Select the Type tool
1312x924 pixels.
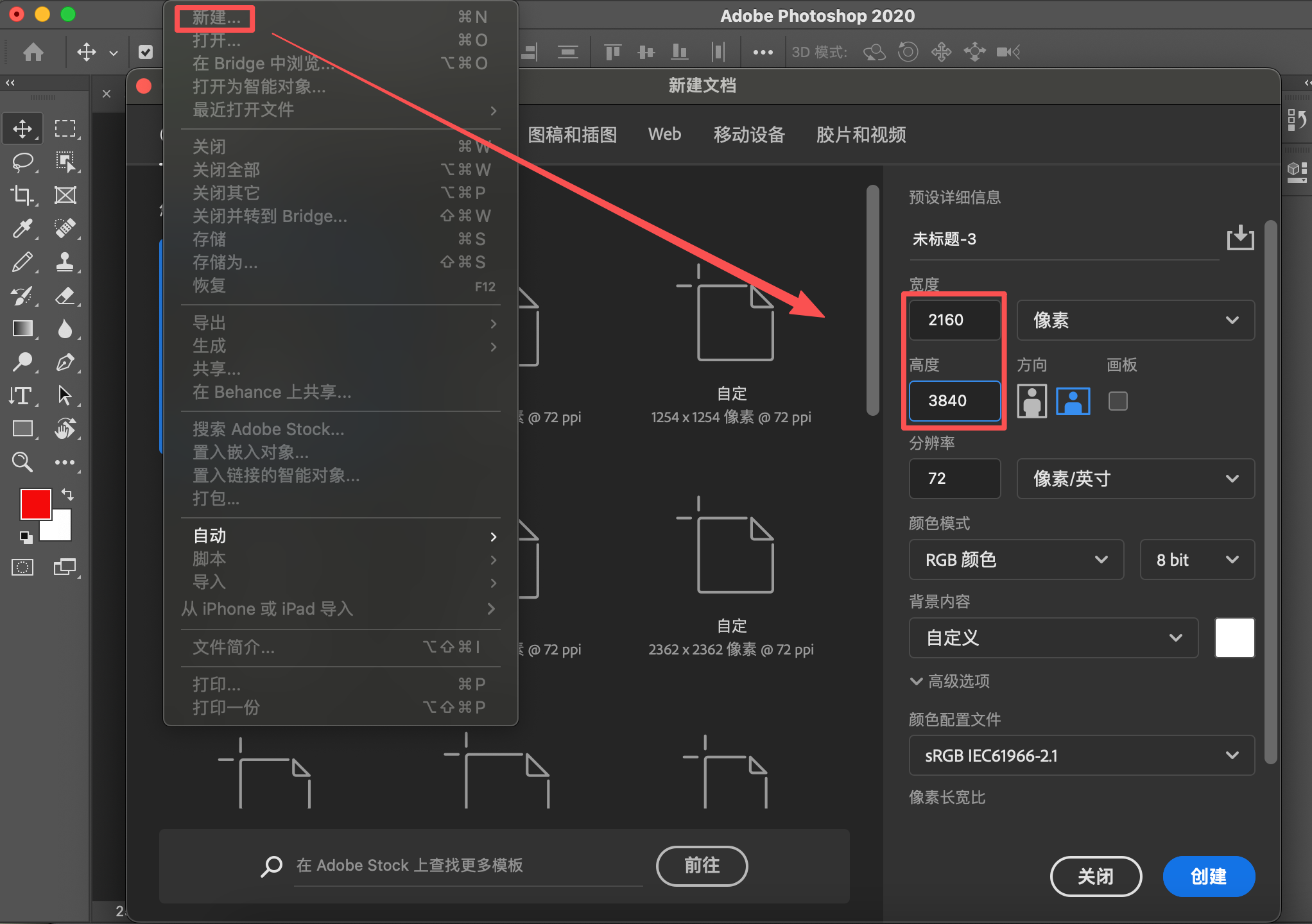(21, 395)
